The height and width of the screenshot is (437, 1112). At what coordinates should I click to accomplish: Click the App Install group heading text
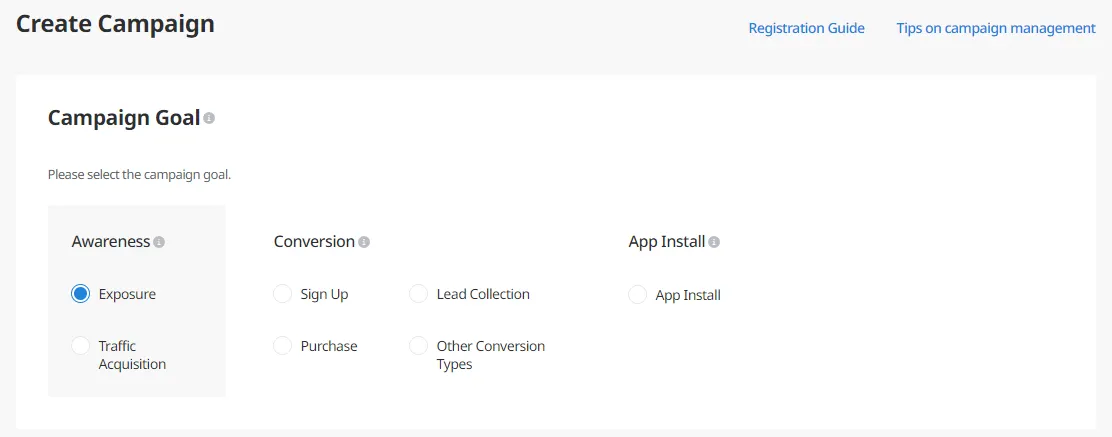[667, 242]
